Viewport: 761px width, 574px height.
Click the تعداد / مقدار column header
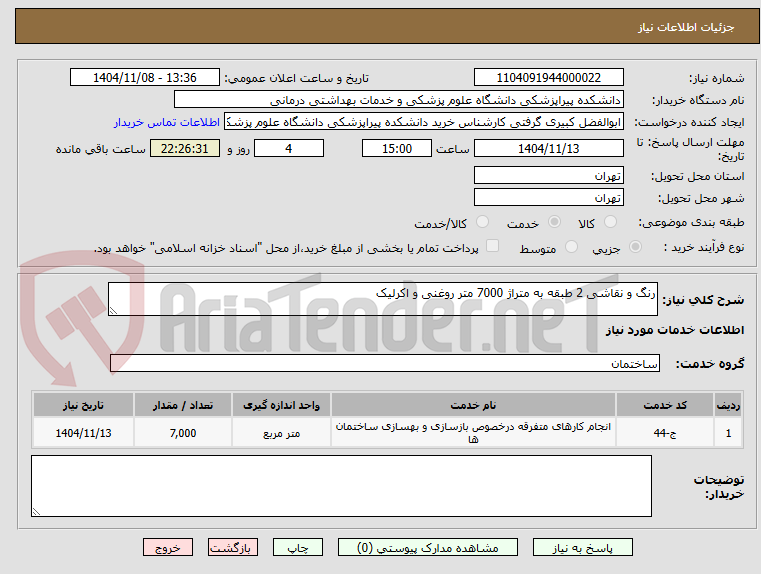click(x=183, y=405)
